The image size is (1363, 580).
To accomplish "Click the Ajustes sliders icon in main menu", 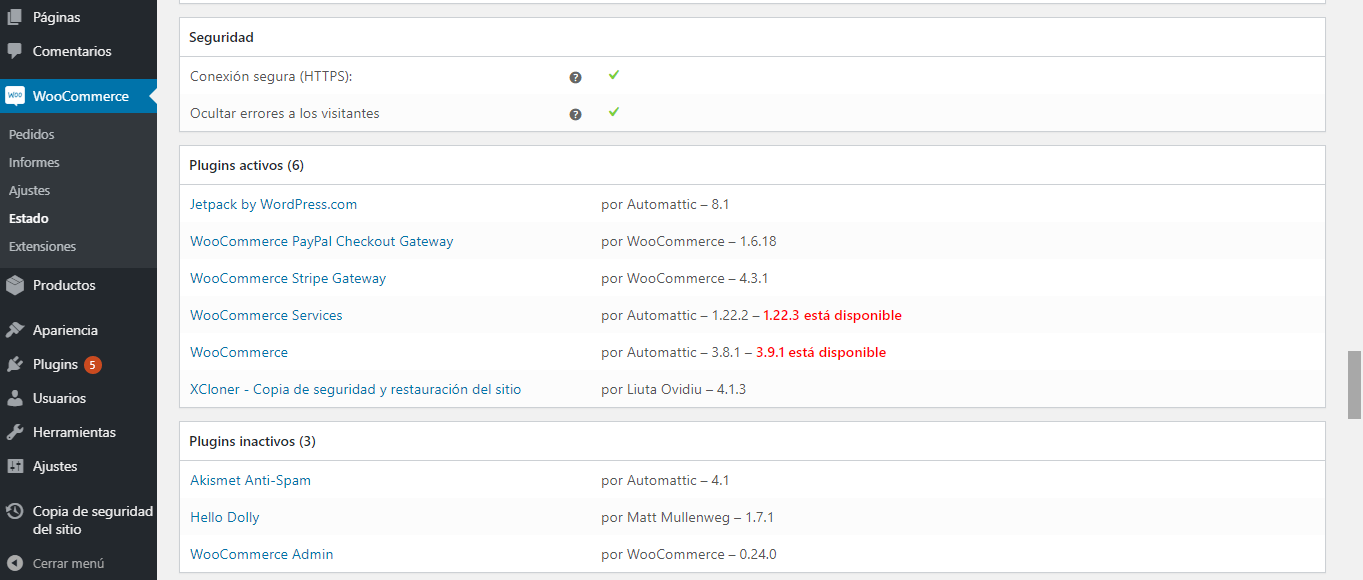I will tap(15, 466).
